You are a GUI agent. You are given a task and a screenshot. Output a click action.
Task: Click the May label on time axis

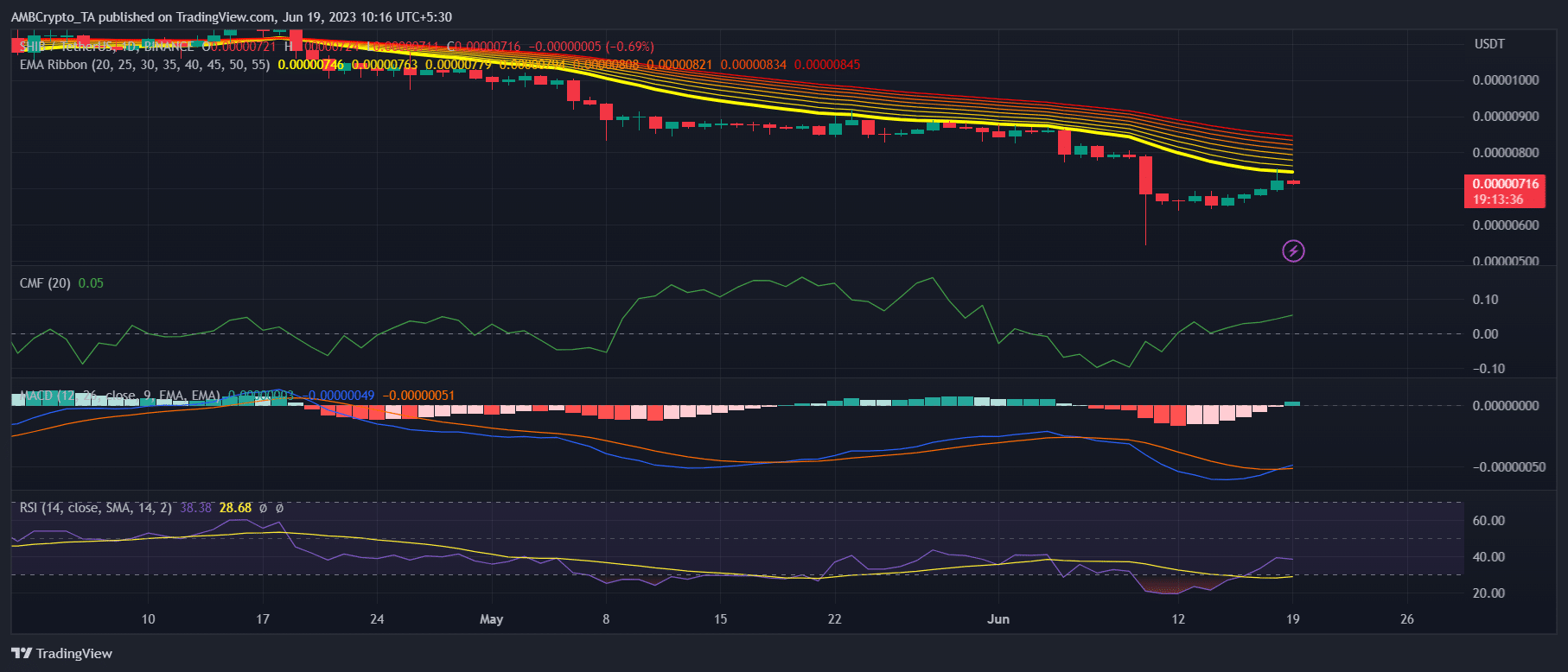tap(491, 619)
